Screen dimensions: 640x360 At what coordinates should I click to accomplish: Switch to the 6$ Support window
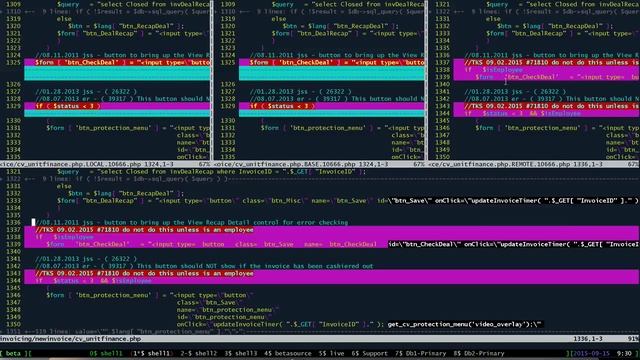pyautogui.click(x=369, y=353)
